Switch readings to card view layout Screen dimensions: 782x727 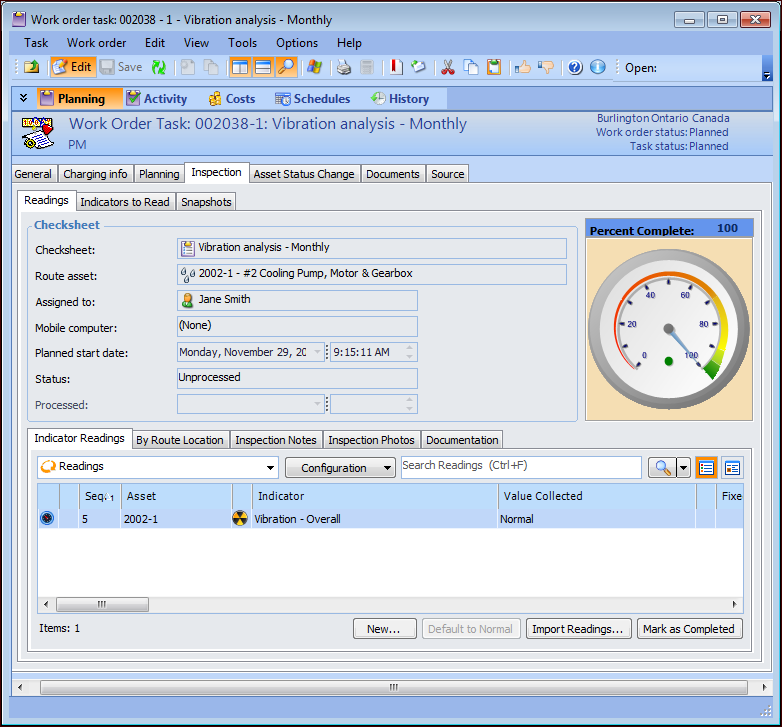point(733,467)
